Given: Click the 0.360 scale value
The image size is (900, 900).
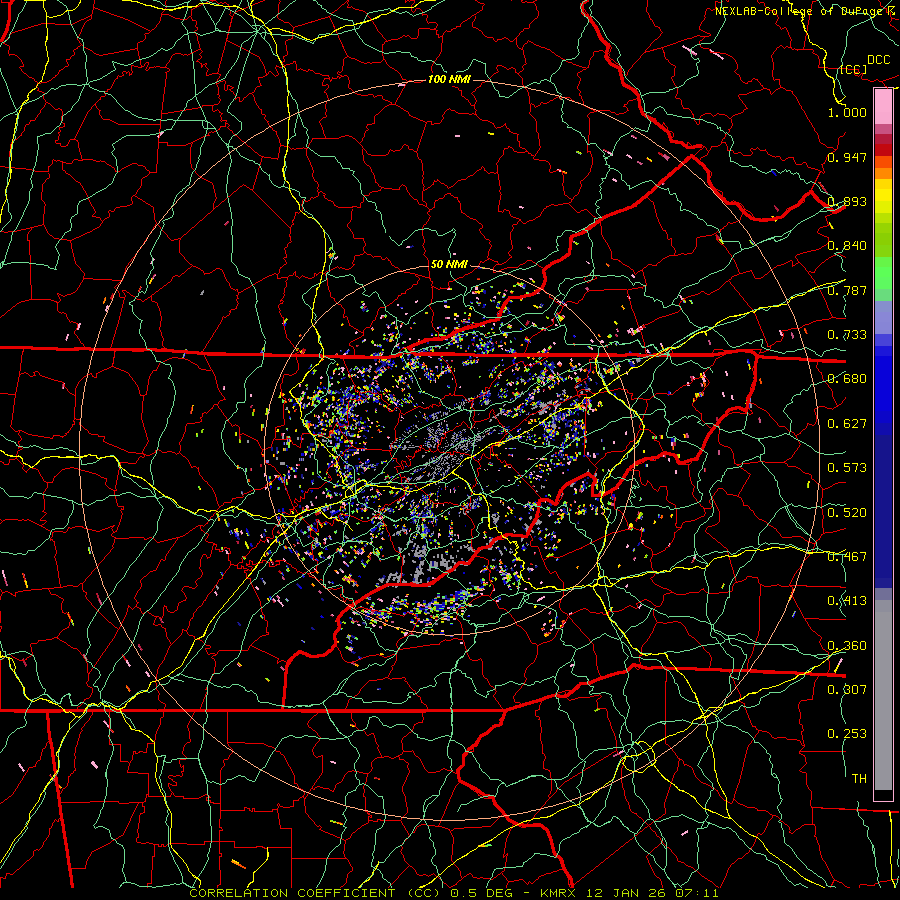Looking at the screenshot, I should click(x=847, y=646).
